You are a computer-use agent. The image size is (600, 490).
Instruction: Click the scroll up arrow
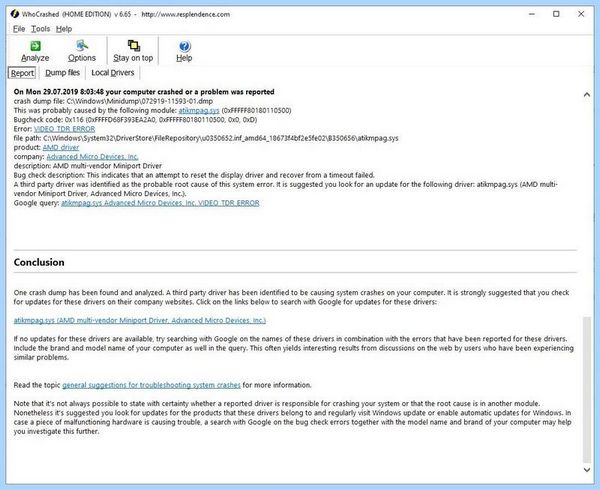pos(587,94)
